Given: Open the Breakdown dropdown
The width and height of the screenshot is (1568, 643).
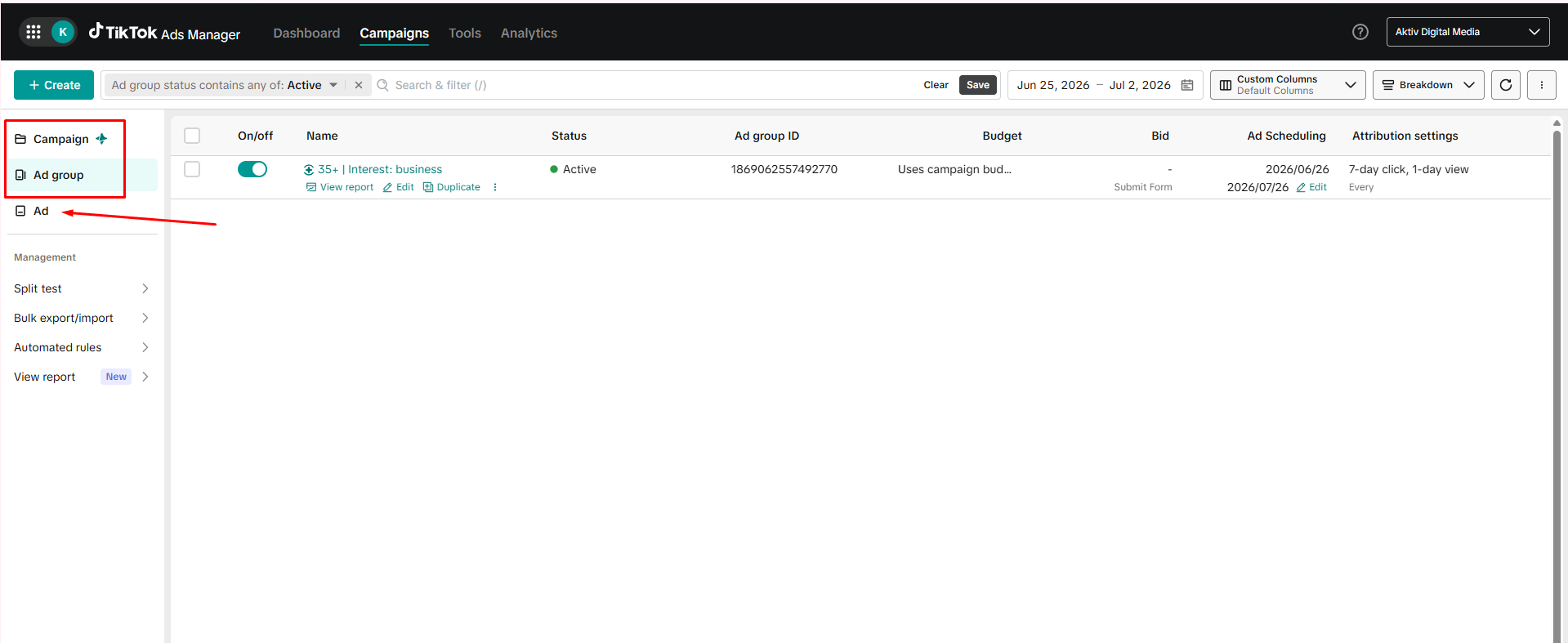Looking at the screenshot, I should point(1428,85).
